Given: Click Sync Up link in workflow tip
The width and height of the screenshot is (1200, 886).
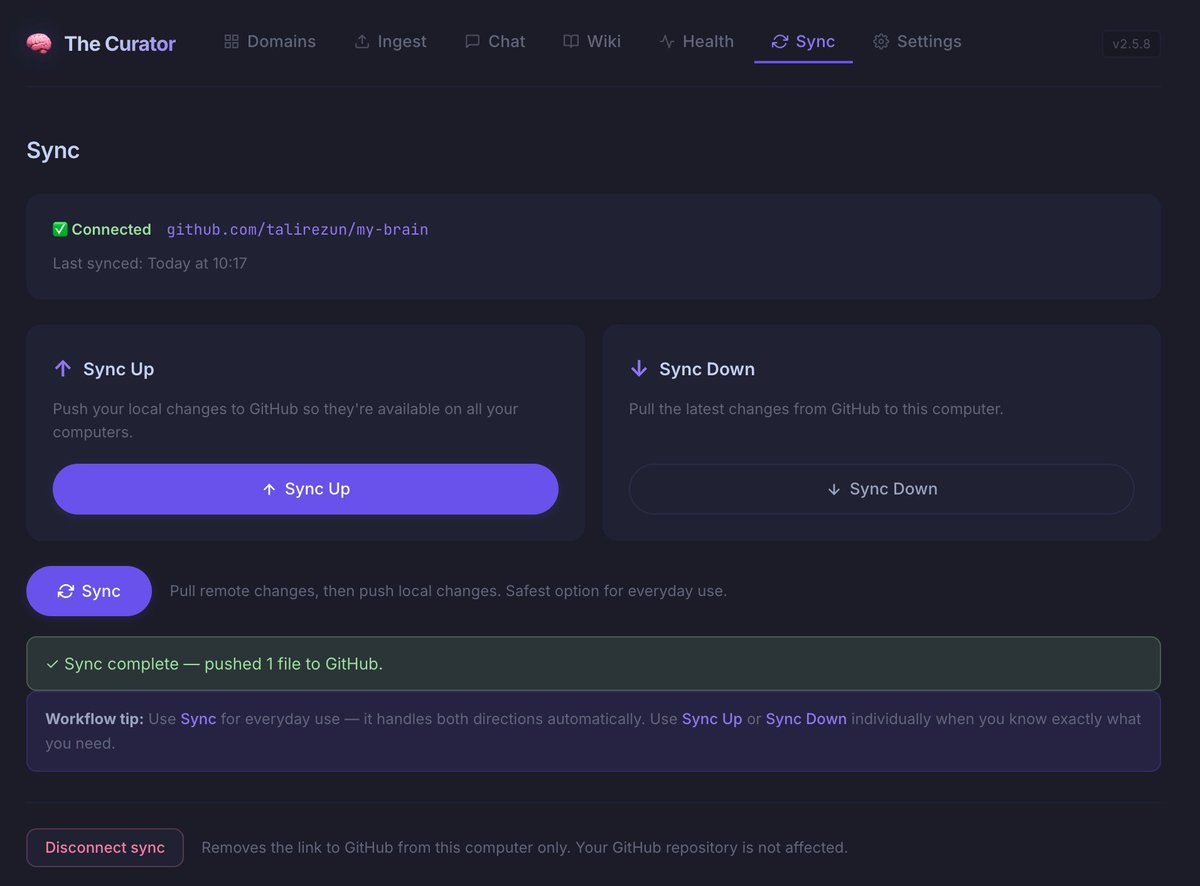Looking at the screenshot, I should [712, 719].
